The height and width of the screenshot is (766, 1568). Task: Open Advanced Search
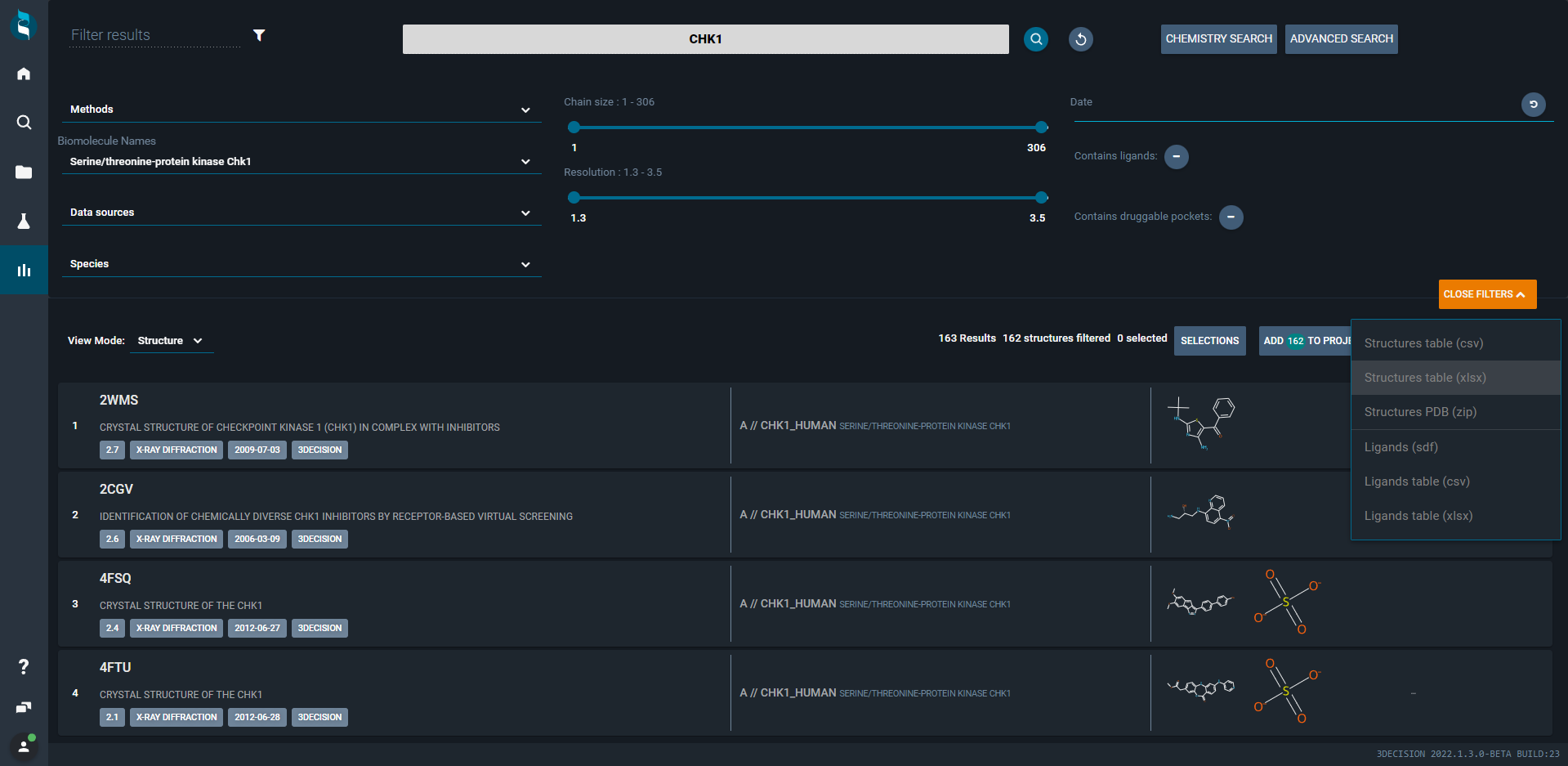(1341, 39)
